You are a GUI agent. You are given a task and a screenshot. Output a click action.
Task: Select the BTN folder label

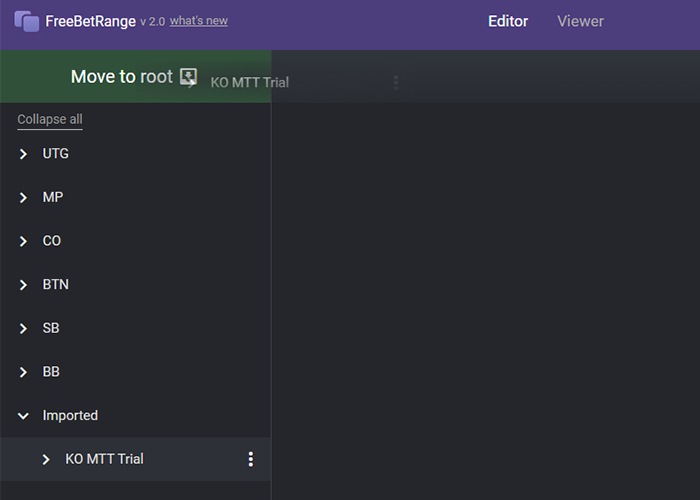click(x=56, y=284)
